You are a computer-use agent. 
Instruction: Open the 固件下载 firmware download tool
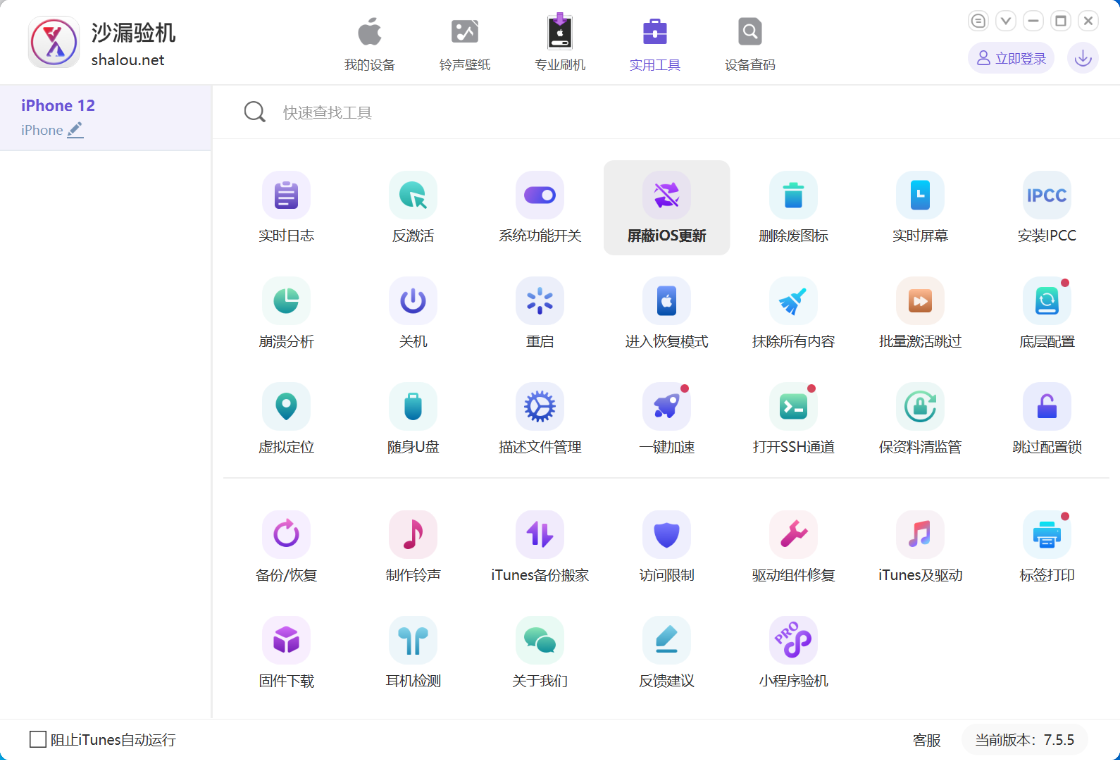click(286, 641)
